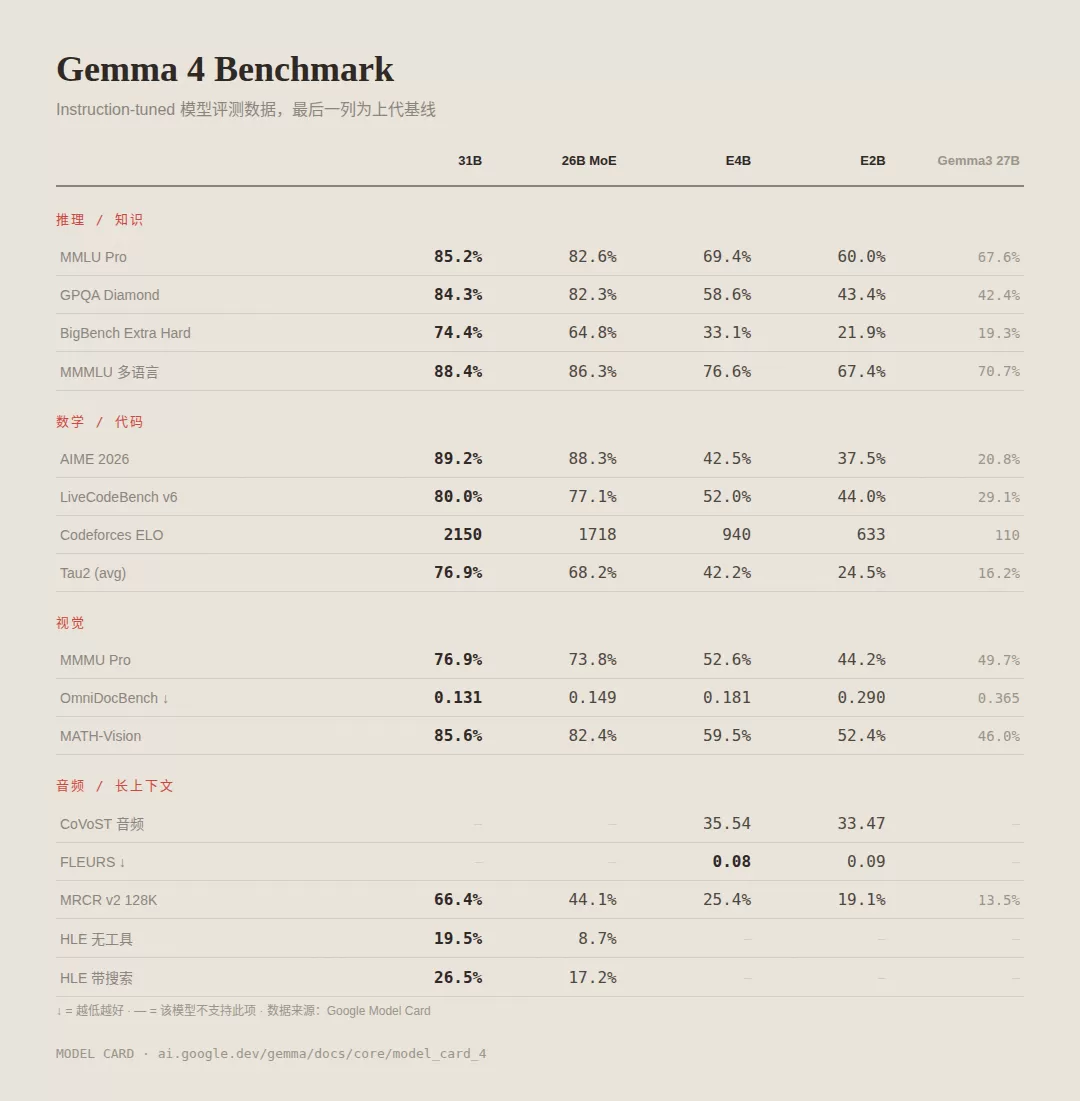Click the "数学 / 代码" section heading

pyautogui.click(x=99, y=422)
